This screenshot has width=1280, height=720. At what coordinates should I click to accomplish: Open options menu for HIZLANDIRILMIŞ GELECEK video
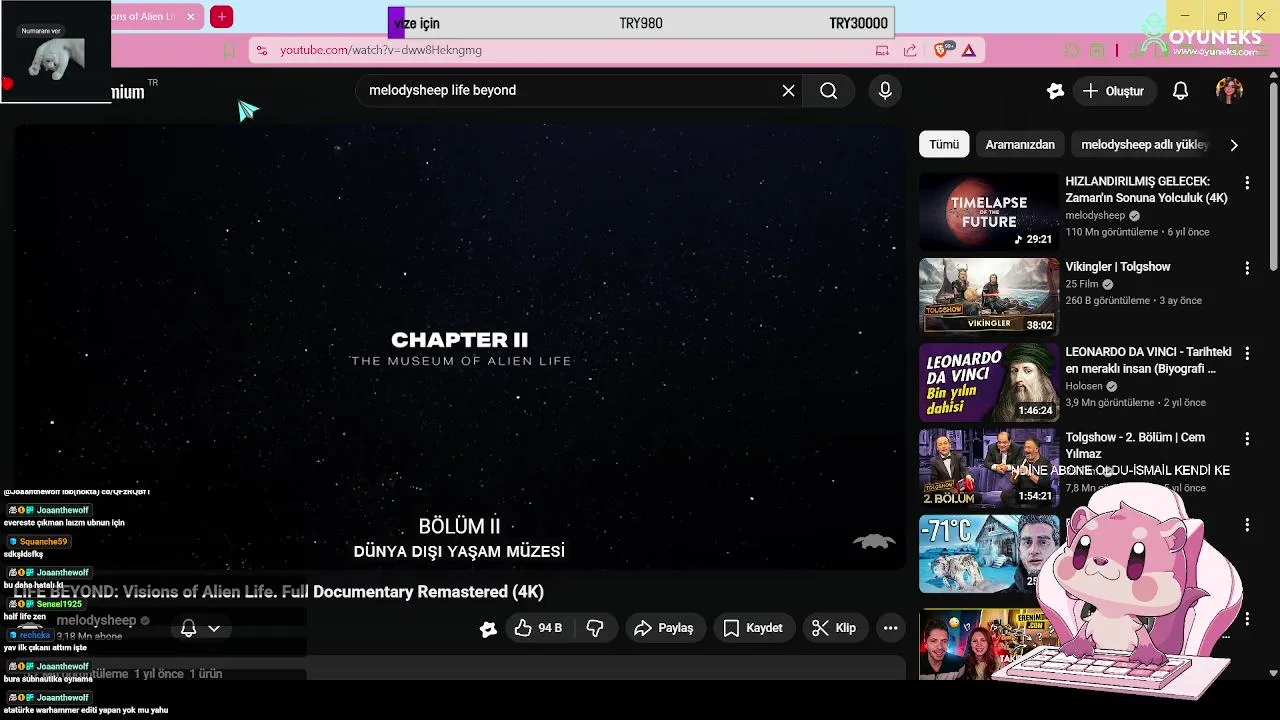1247,183
